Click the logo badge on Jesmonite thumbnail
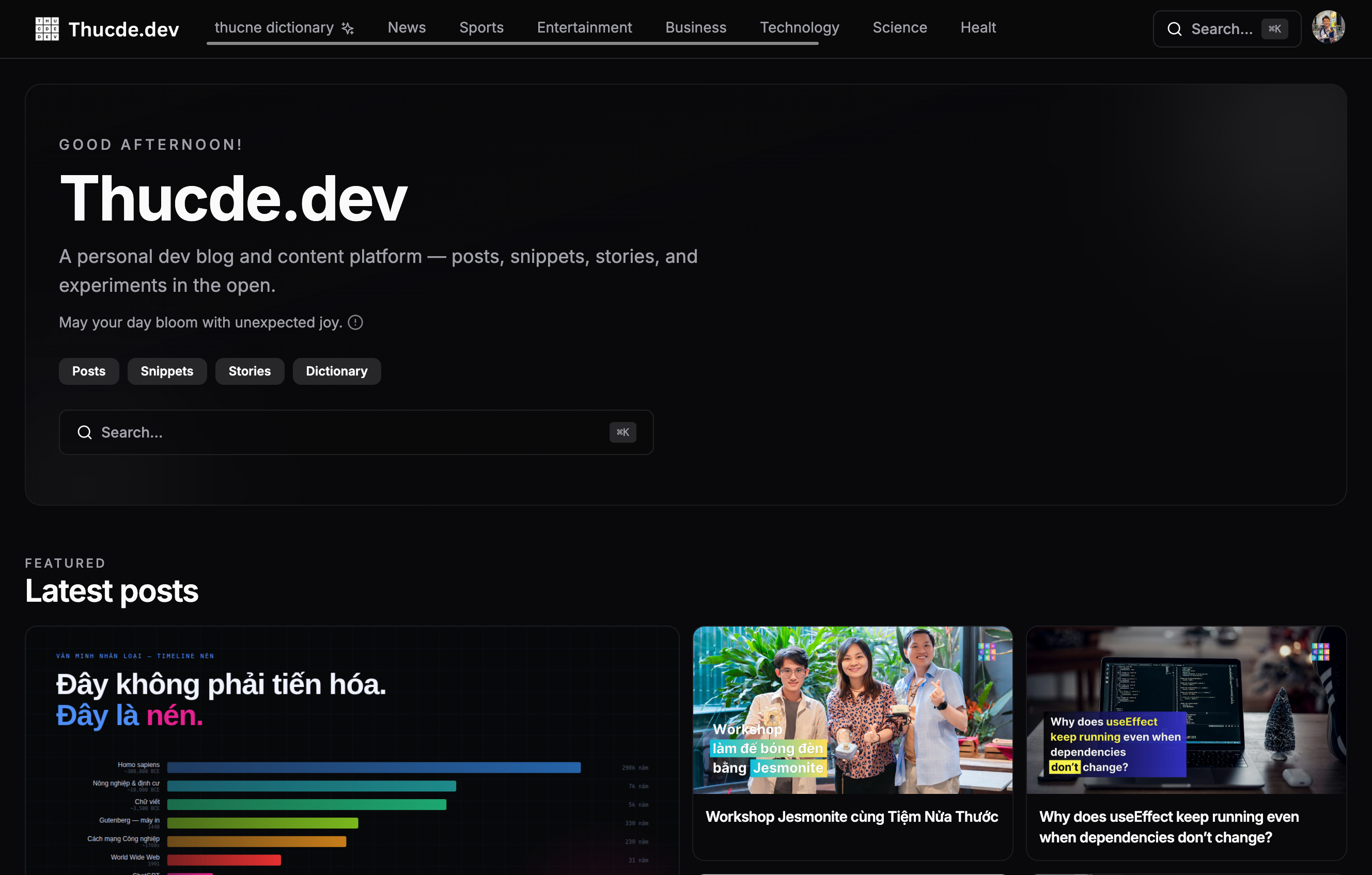Image resolution: width=1372 pixels, height=875 pixels. click(987, 652)
